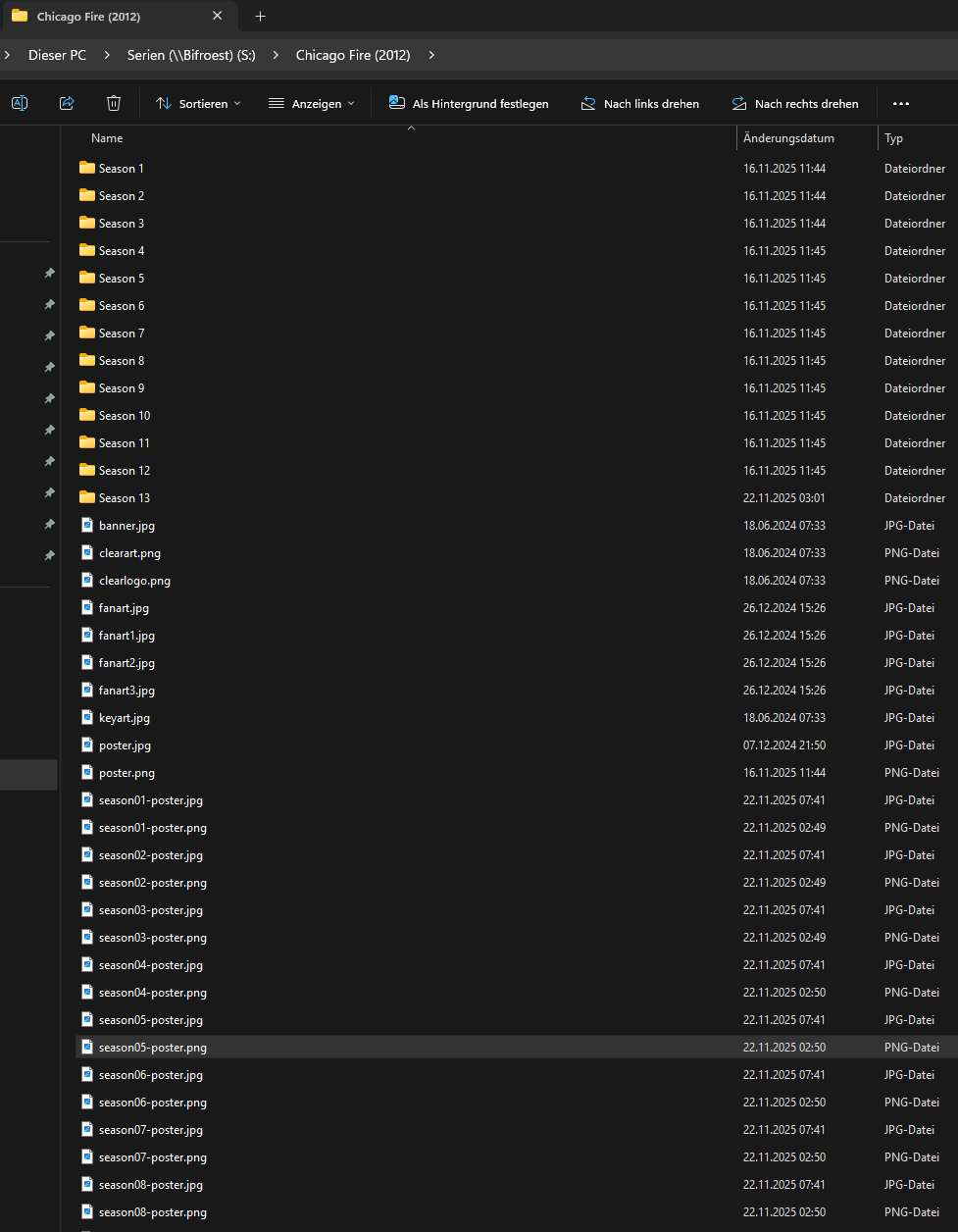Screen dimensions: 958x1232
Task: Select the Season 7 folder icon
Action: point(87,333)
